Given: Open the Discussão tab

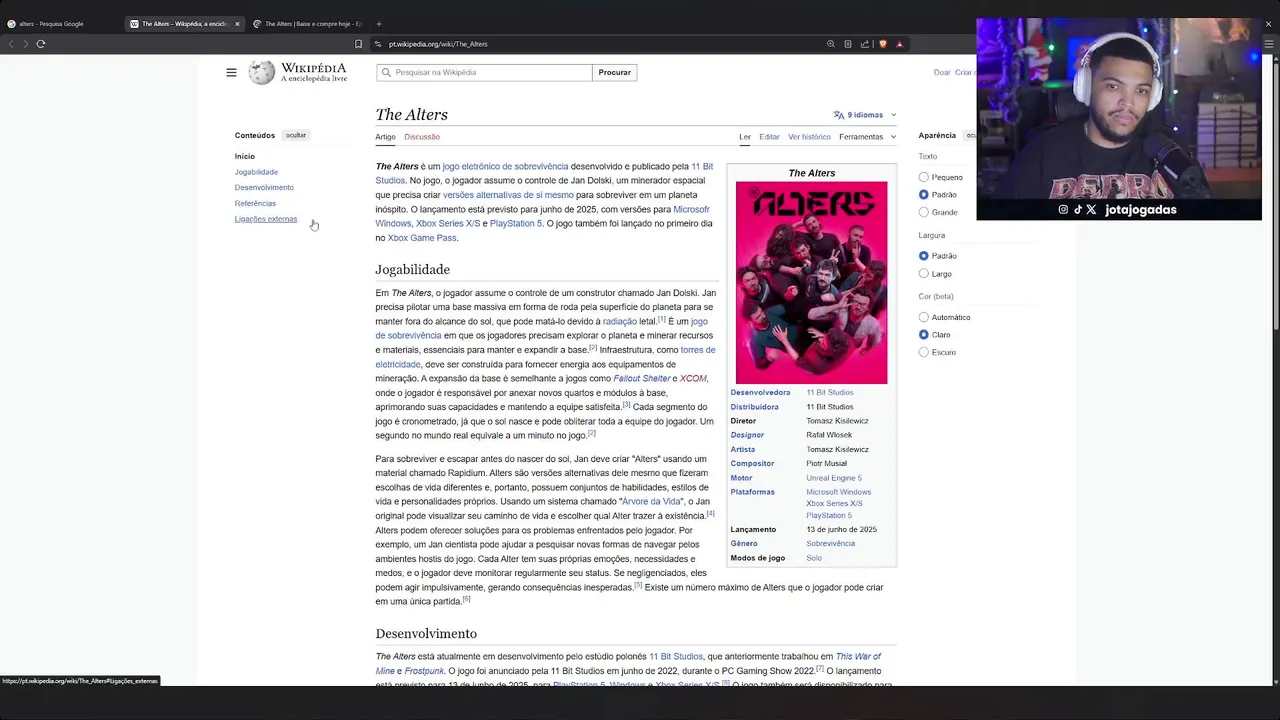Looking at the screenshot, I should [422, 137].
